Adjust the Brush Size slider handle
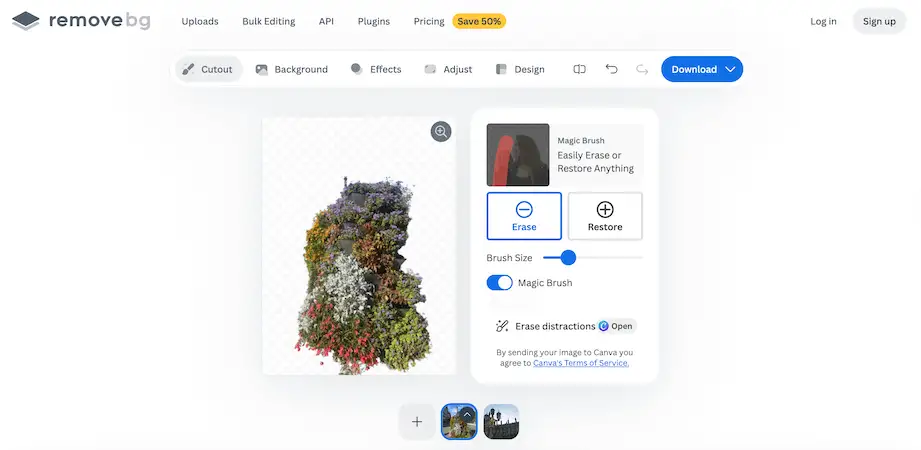921x450 pixels. pyautogui.click(x=568, y=257)
